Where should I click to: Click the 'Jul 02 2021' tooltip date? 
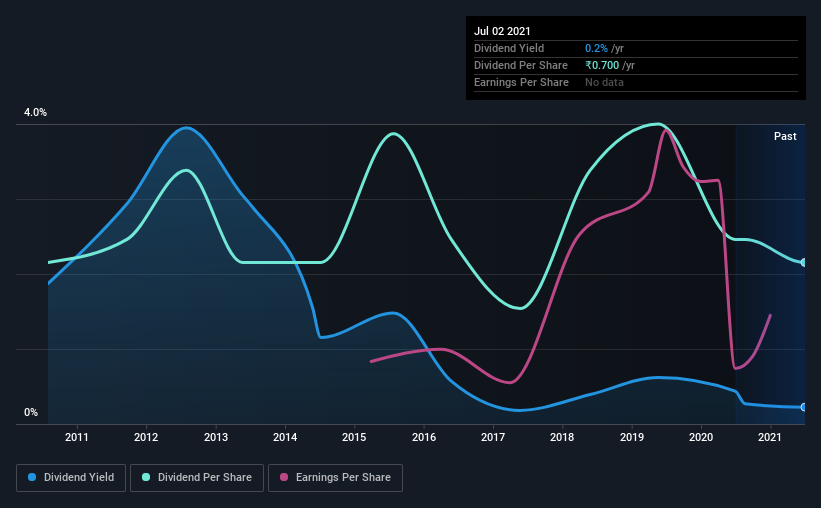[502, 31]
